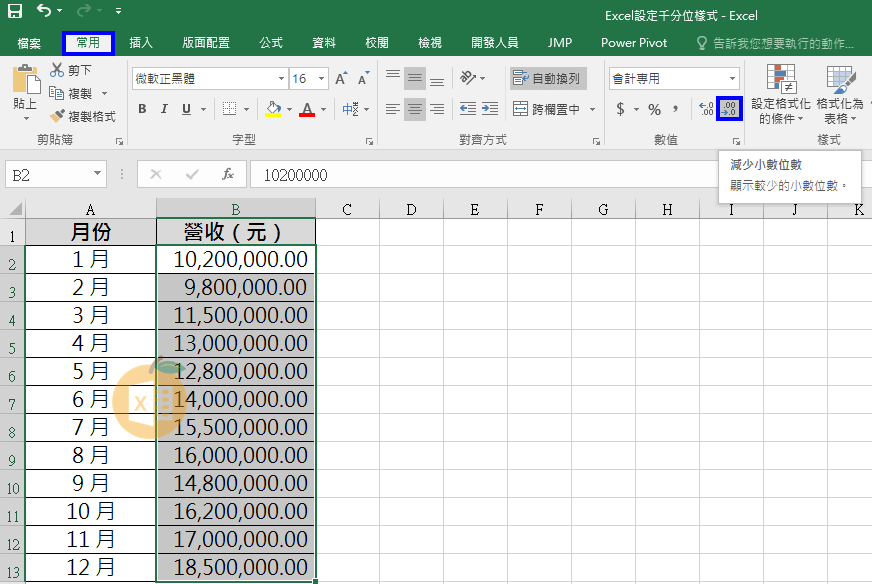Expand the number format dropdown 會計專用

(732, 78)
